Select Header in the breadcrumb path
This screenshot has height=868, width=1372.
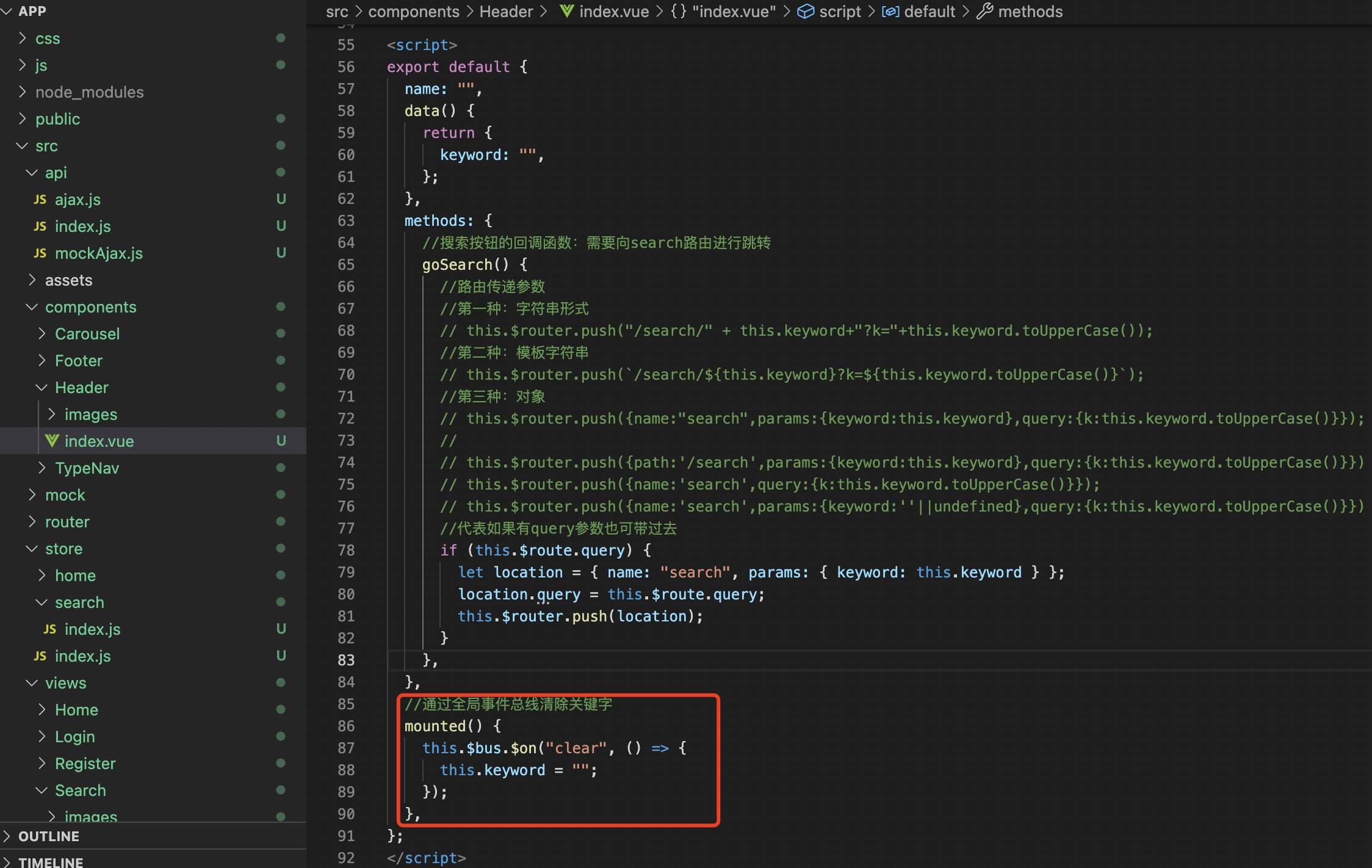pyautogui.click(x=506, y=12)
